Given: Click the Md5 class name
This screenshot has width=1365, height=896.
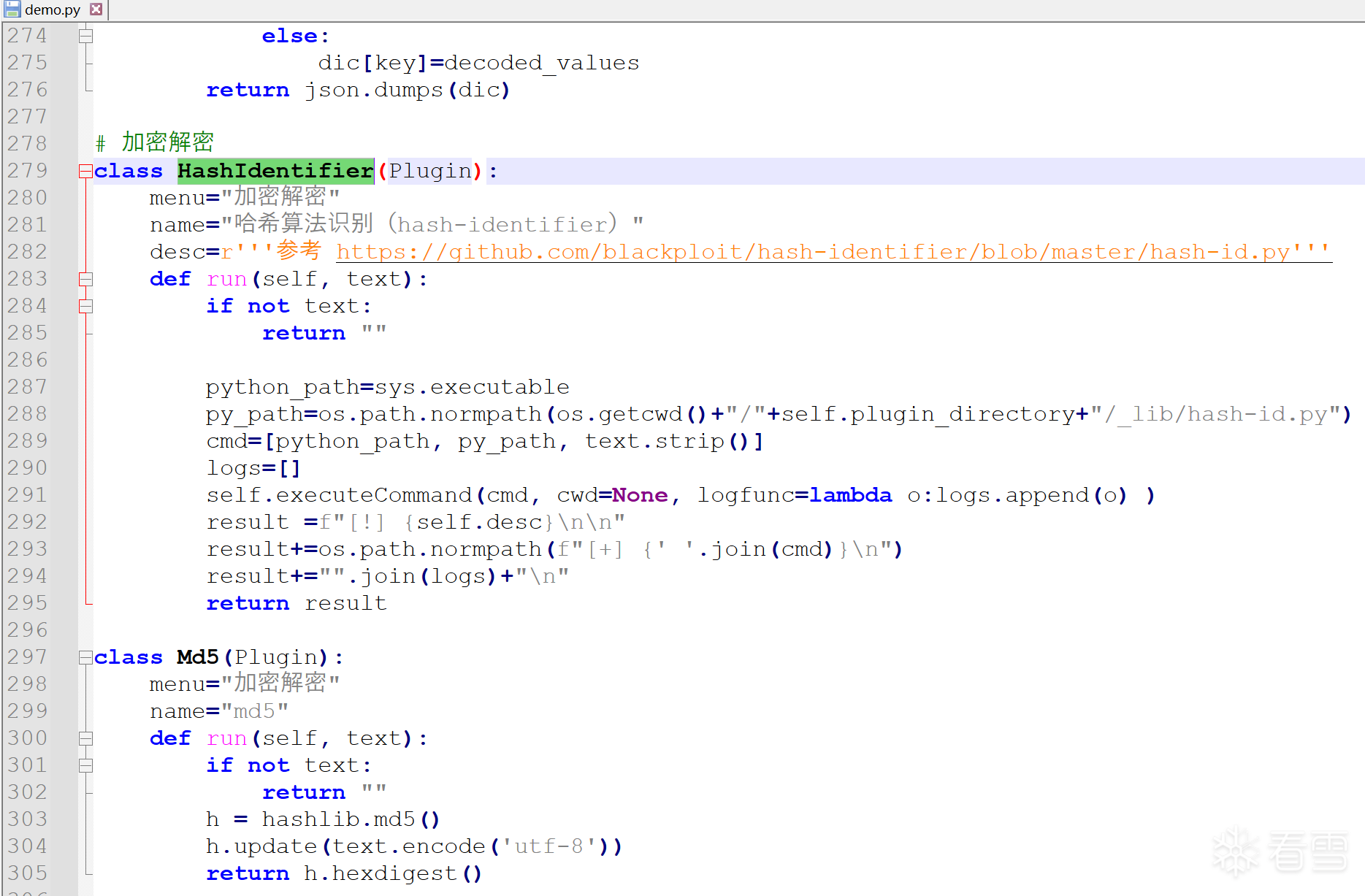Looking at the screenshot, I should click(x=198, y=657).
